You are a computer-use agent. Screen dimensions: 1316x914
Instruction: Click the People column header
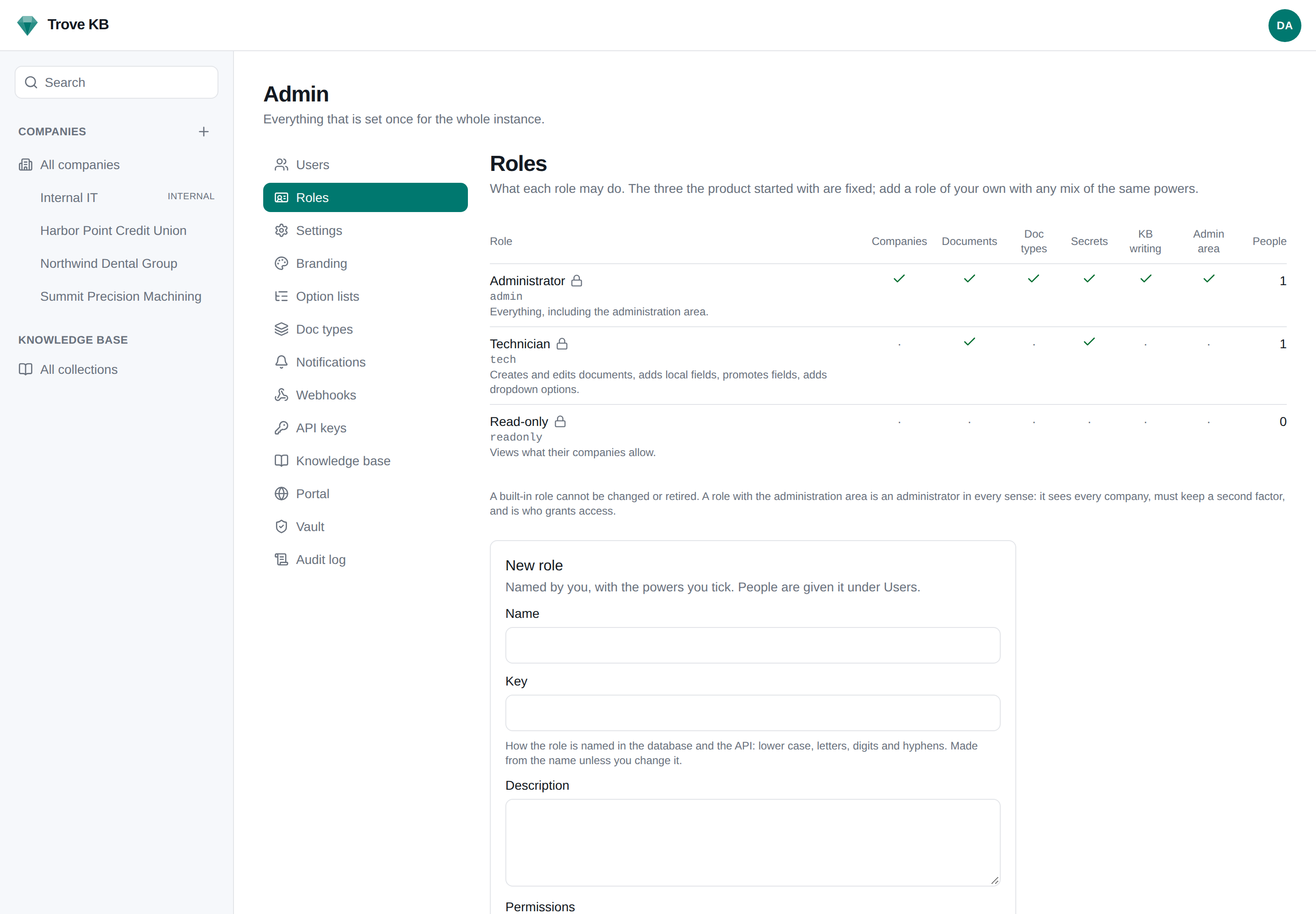click(x=1269, y=241)
